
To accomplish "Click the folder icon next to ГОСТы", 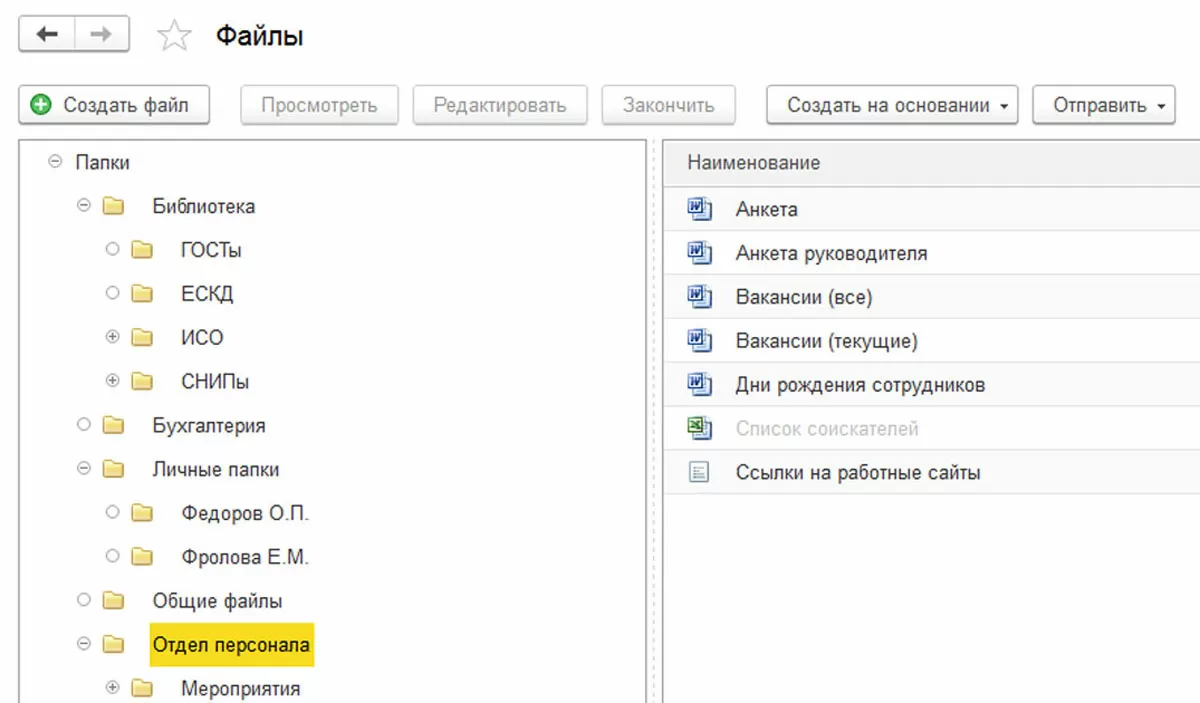I will pos(142,250).
